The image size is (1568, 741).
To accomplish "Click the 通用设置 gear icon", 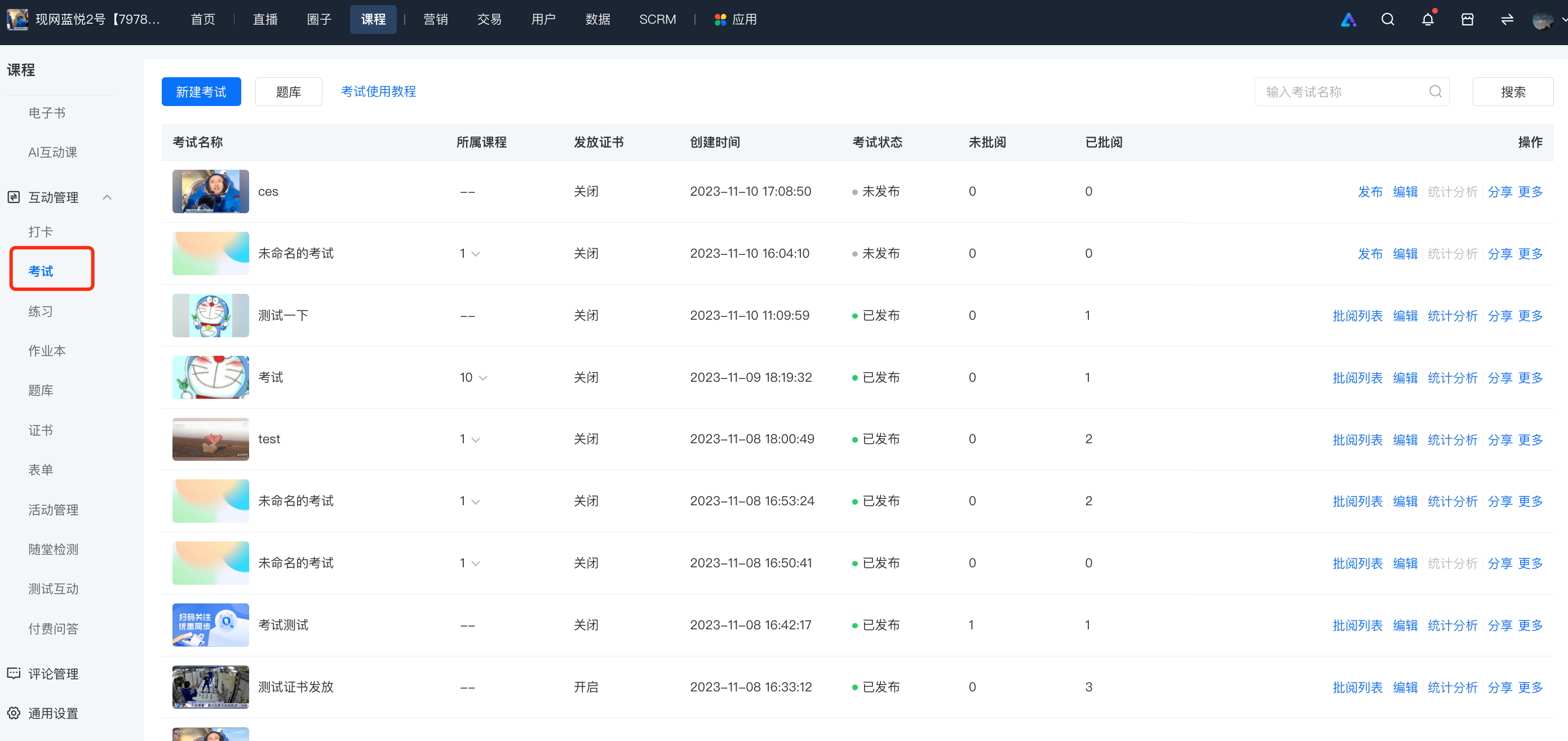I will [14, 712].
